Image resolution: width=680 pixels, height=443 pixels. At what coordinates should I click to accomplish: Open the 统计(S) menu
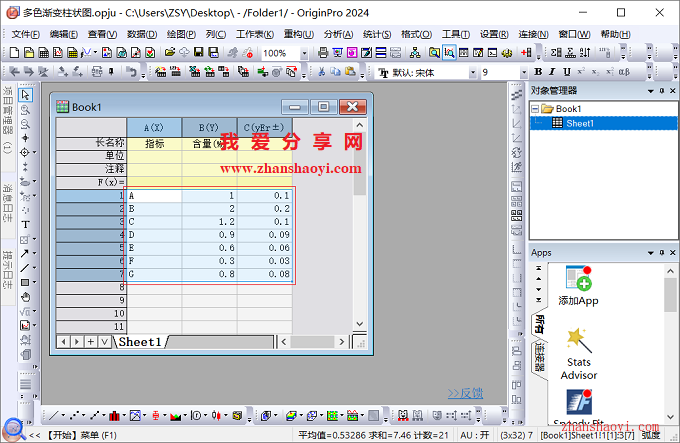pos(377,34)
